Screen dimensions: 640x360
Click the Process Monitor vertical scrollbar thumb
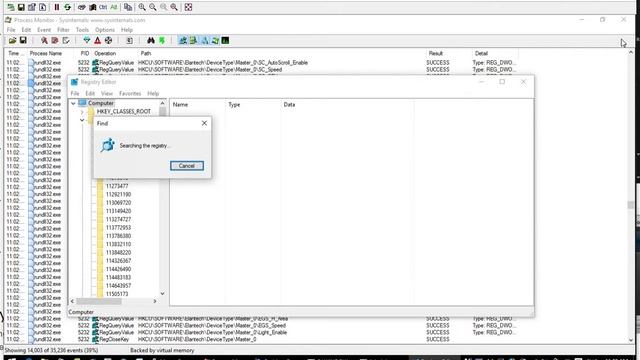631,204
